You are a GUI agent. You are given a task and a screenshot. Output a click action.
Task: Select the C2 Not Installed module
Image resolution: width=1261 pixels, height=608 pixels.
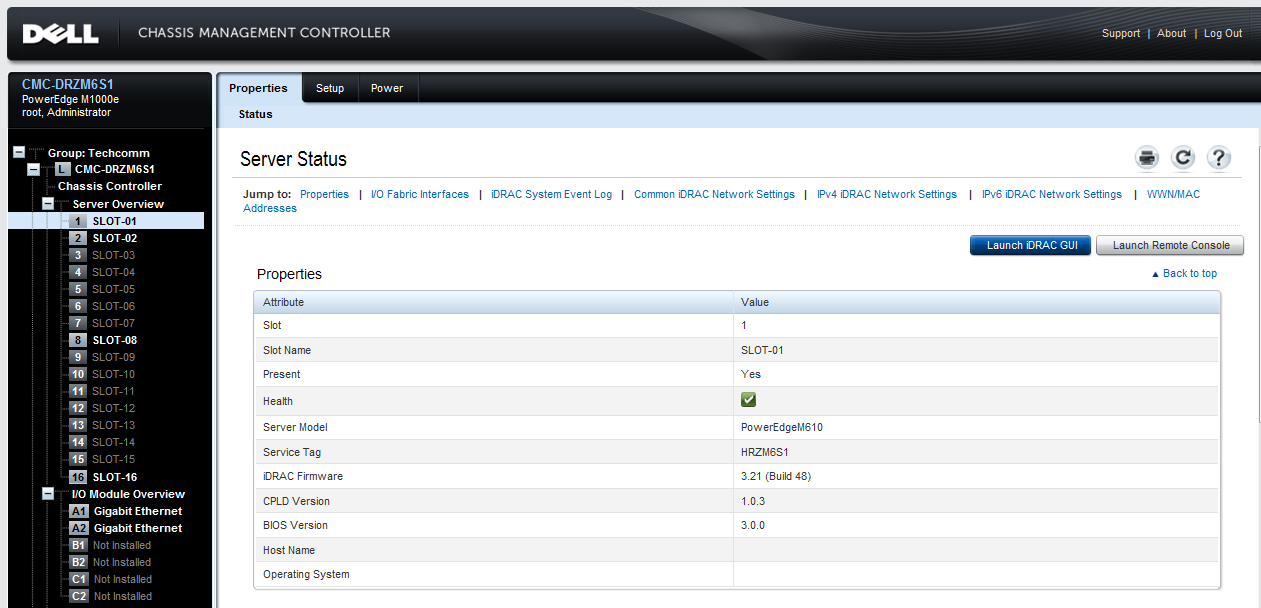tap(122, 596)
